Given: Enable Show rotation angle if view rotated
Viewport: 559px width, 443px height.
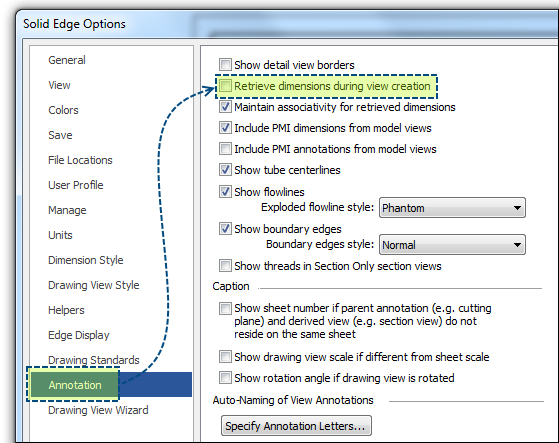Looking at the screenshot, I should [x=225, y=378].
